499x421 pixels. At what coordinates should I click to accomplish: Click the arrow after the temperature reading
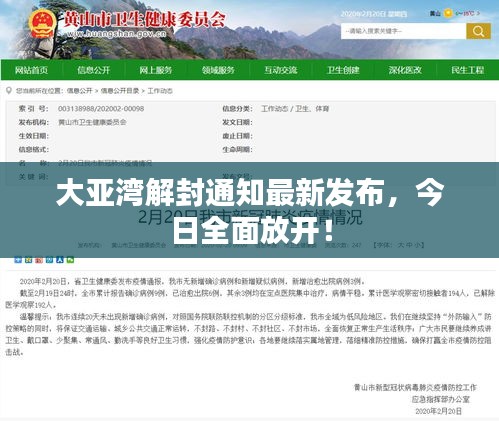pyautogui.click(x=479, y=14)
